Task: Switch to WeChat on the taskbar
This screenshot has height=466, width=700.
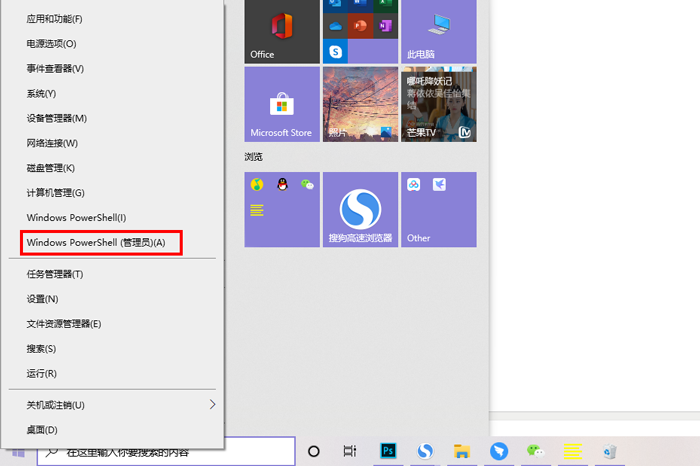Action: coord(536,451)
